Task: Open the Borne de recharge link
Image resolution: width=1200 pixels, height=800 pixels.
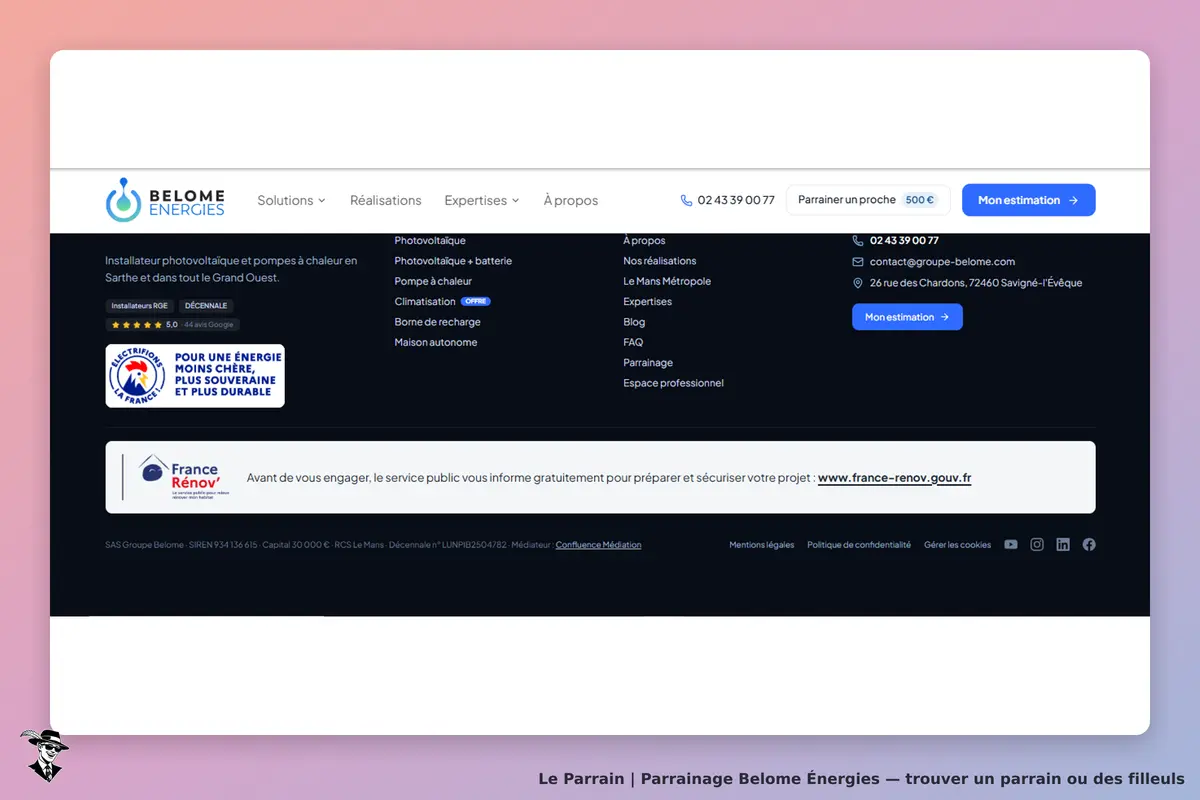Action: pos(437,322)
